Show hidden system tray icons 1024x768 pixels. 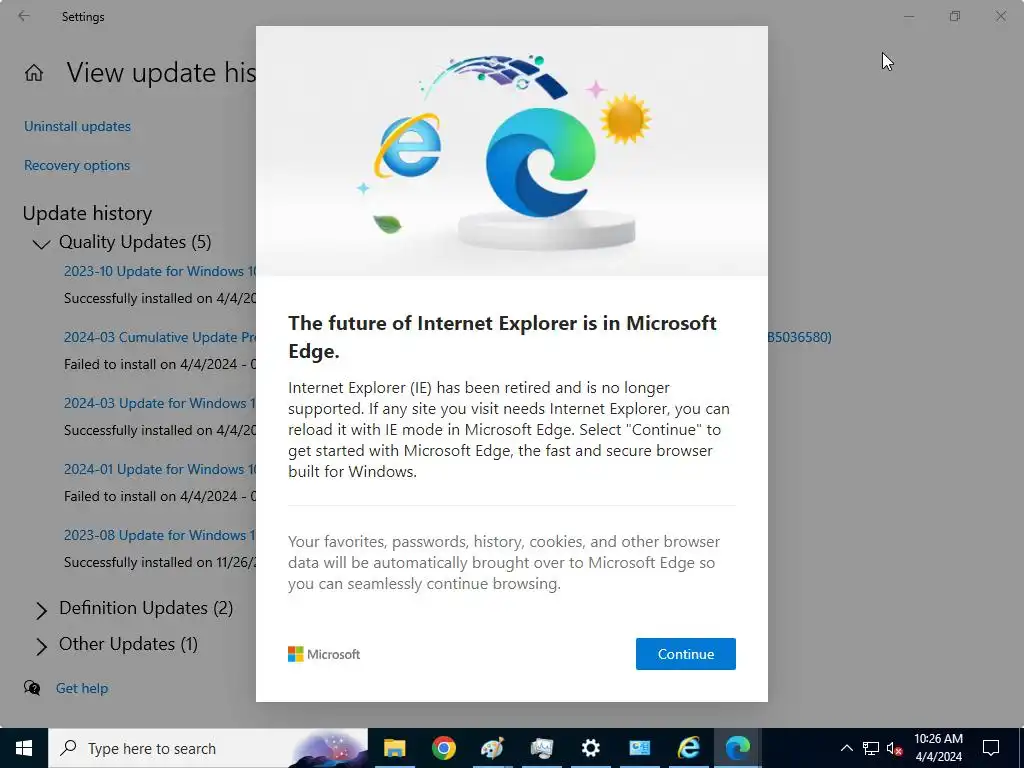(x=846, y=748)
